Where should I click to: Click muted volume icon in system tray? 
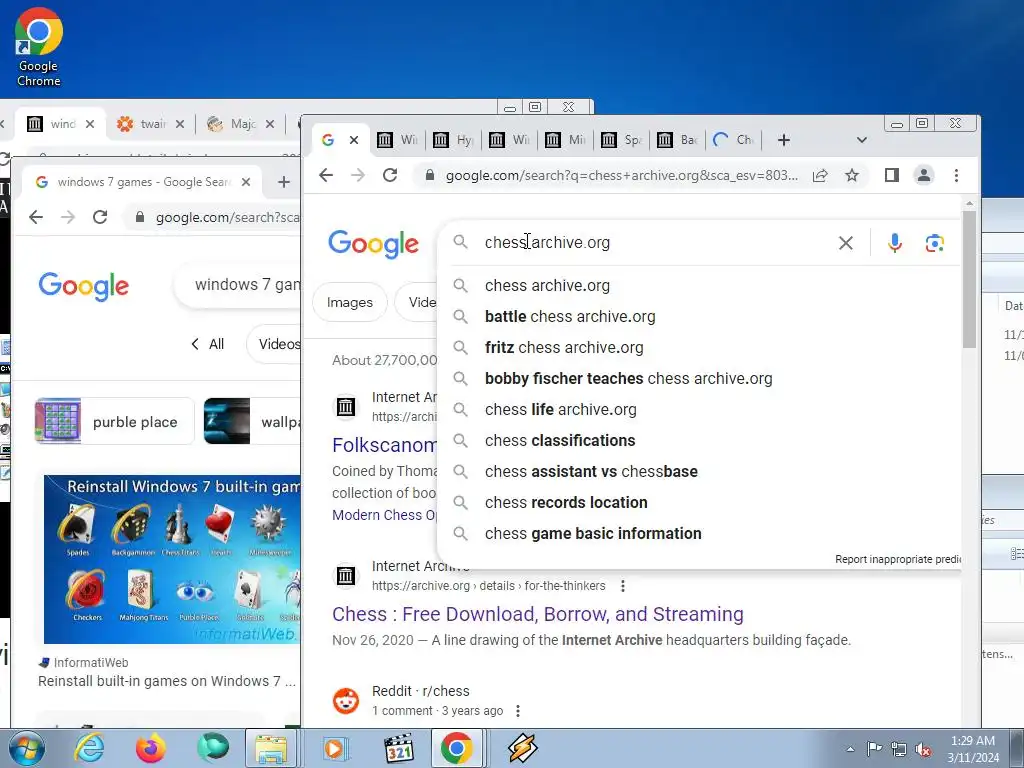922,749
